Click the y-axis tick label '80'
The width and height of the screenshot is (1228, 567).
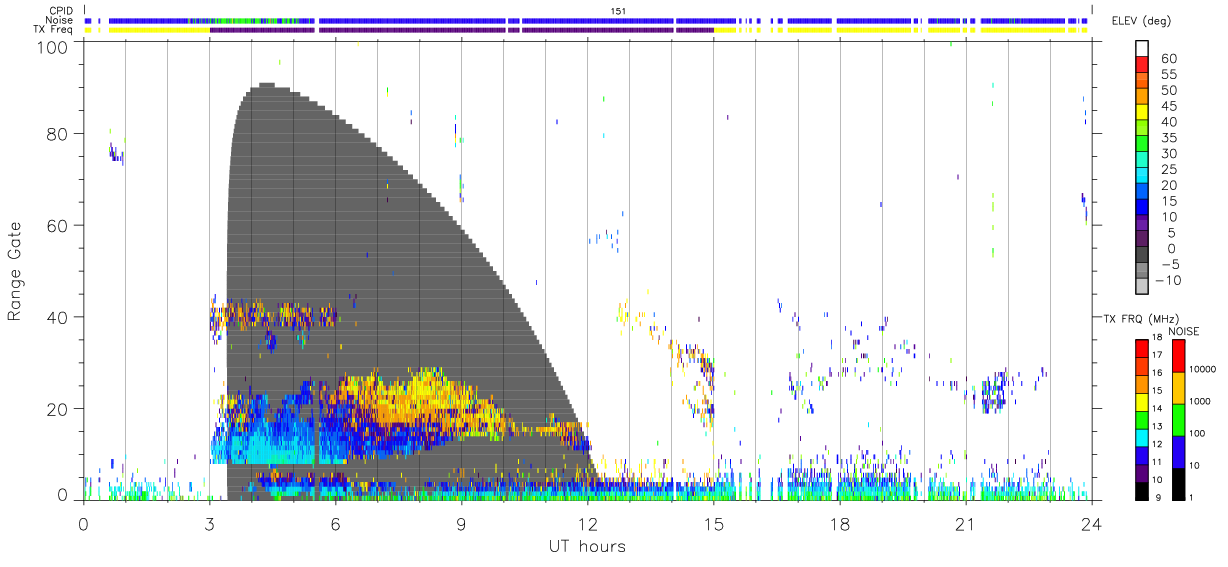(x=58, y=134)
